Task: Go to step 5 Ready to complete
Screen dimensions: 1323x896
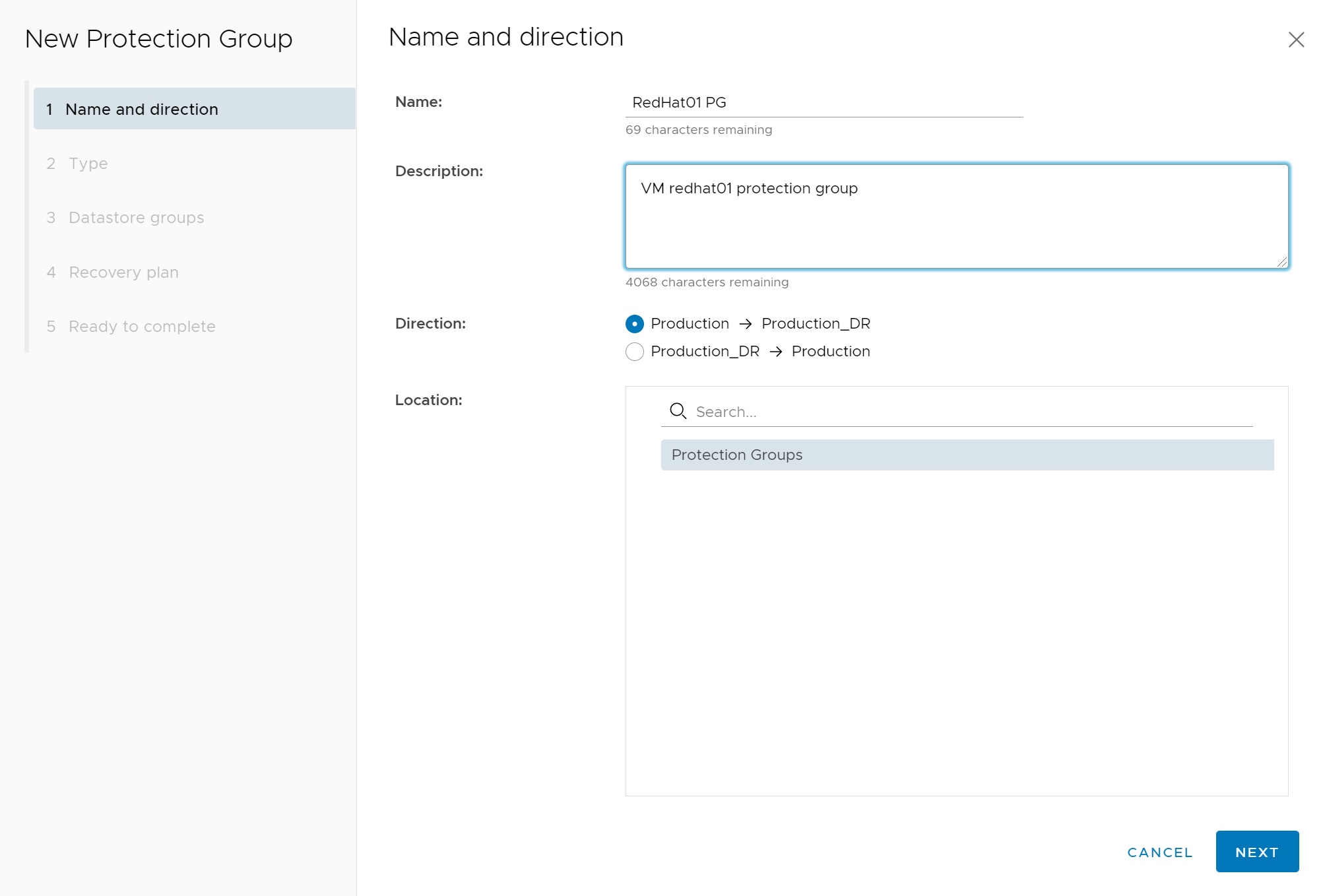Action: point(142,327)
